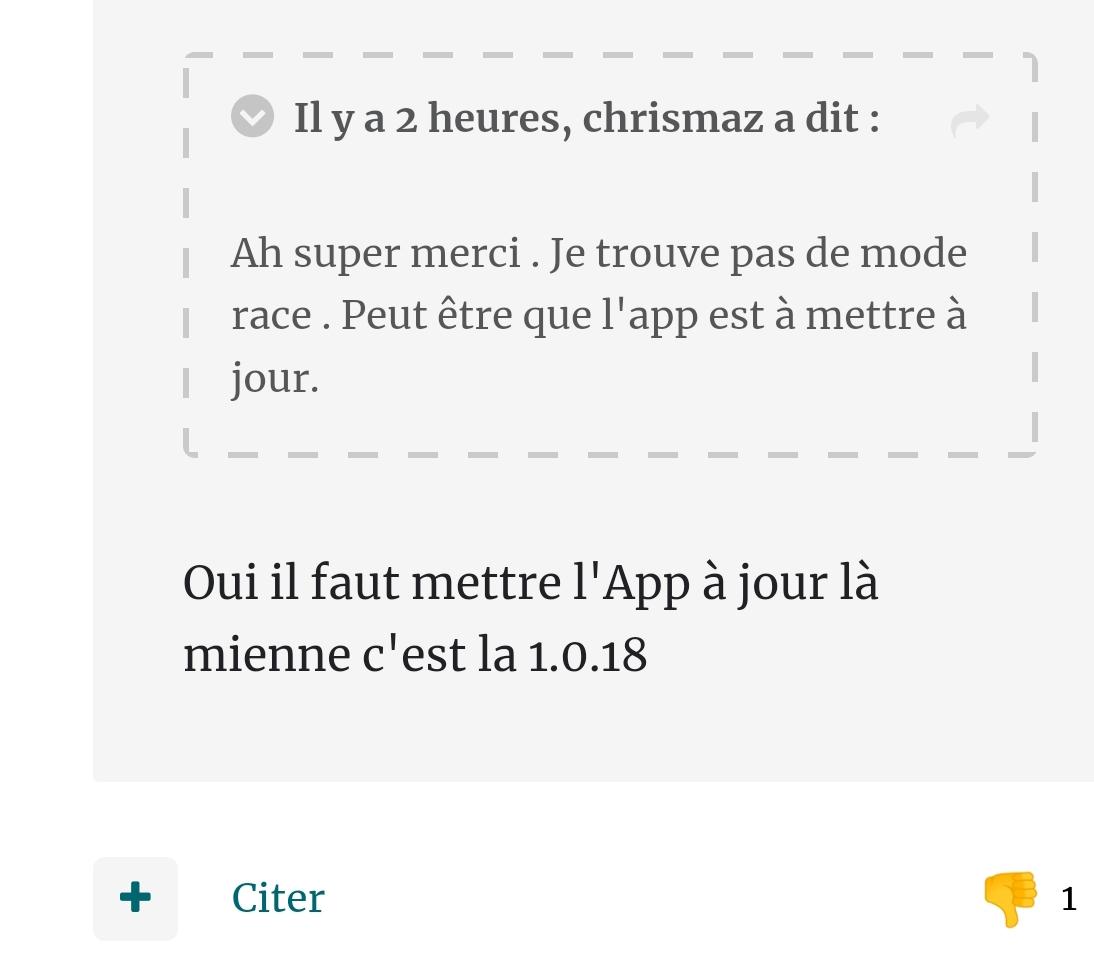
Task: Click the Citer link
Action: [278, 898]
